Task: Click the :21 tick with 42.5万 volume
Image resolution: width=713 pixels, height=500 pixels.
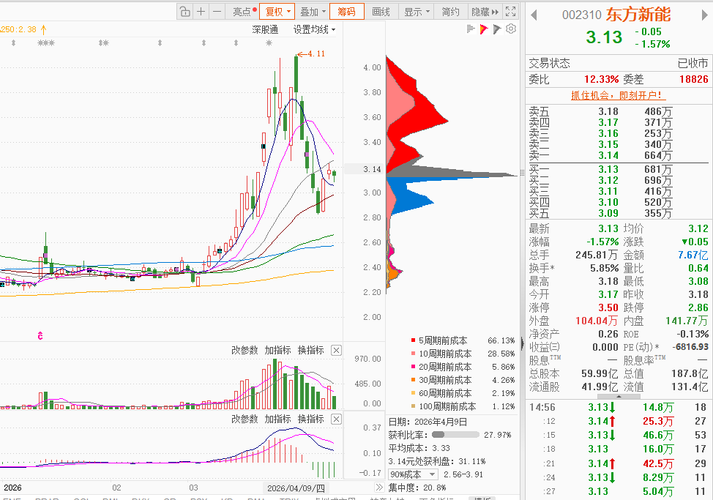Action: (619, 464)
